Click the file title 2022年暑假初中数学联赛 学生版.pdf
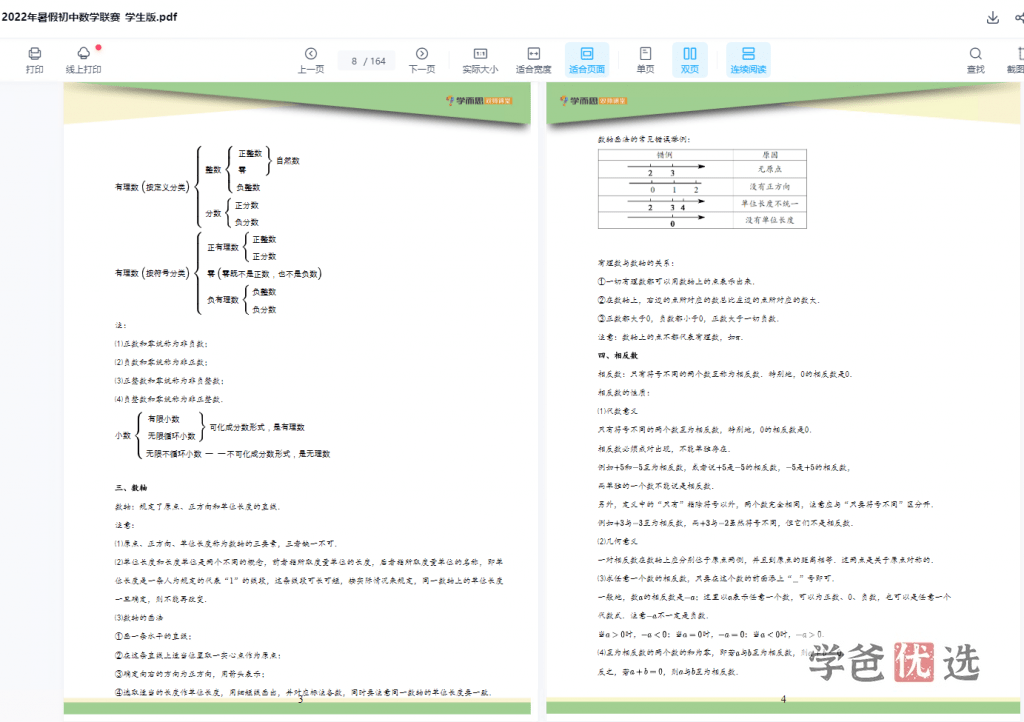The width and height of the screenshot is (1024, 722). (89, 17)
